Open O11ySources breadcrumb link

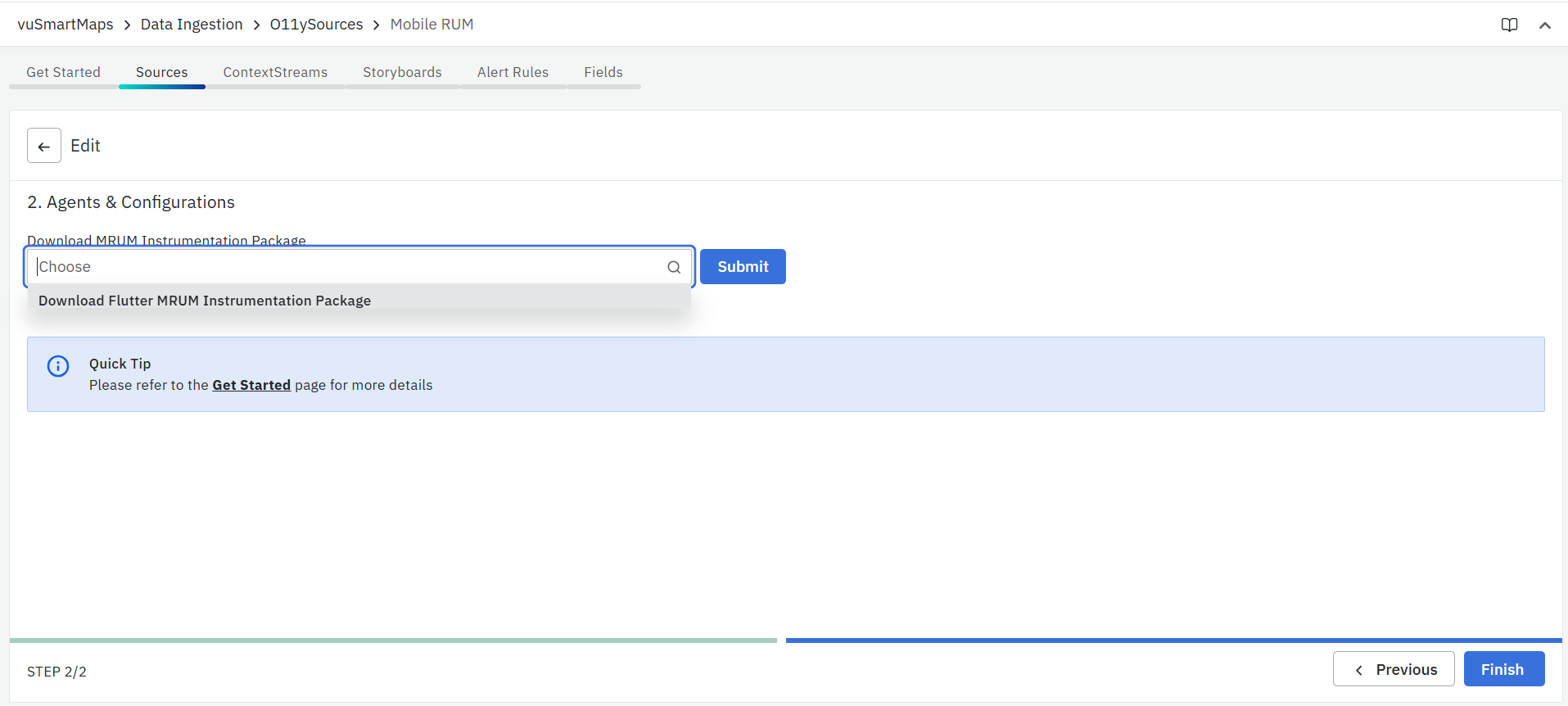316,25
